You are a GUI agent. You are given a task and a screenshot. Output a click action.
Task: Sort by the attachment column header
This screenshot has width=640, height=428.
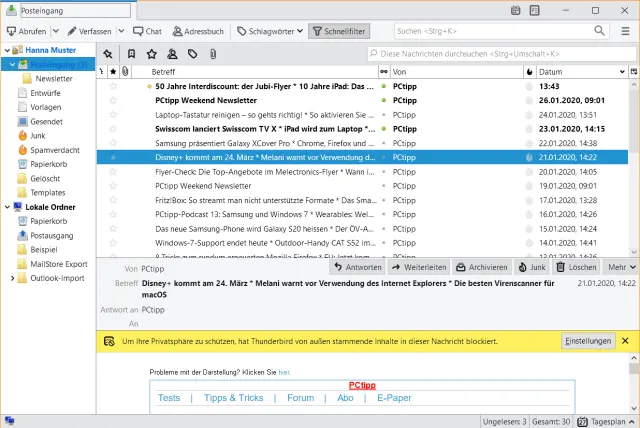[125, 72]
